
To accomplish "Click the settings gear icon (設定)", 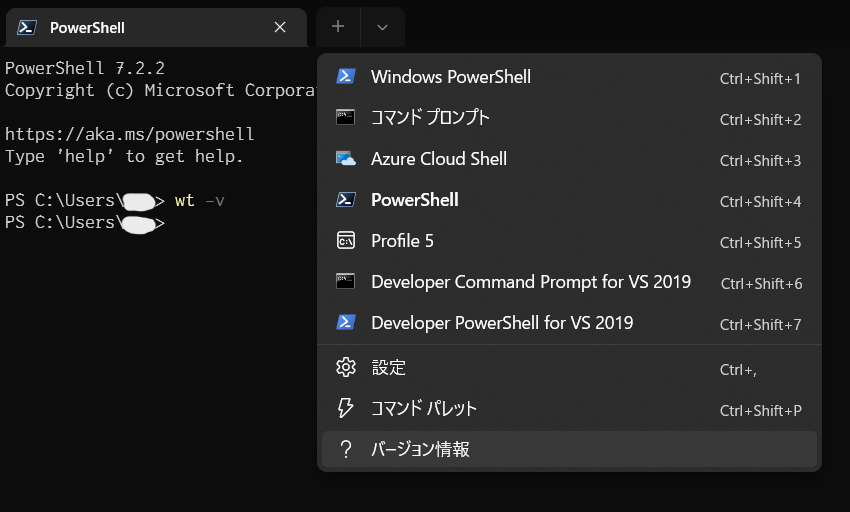I will (346, 367).
